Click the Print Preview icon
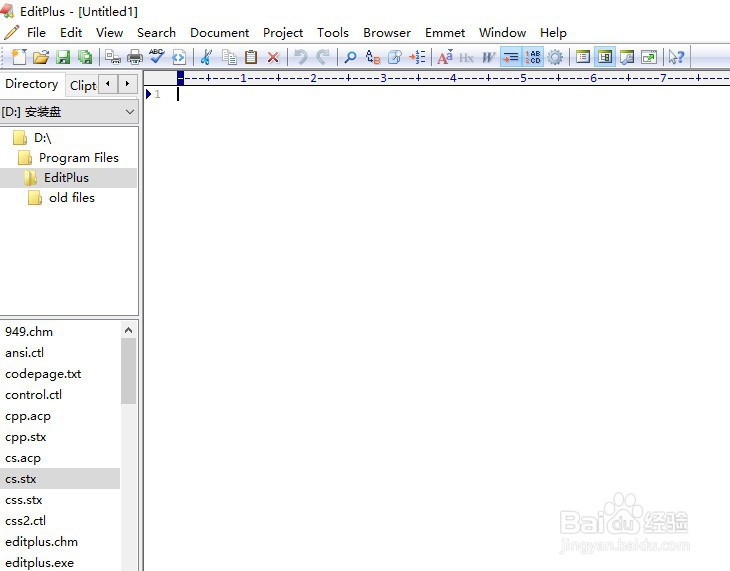730x571 pixels. pos(113,57)
